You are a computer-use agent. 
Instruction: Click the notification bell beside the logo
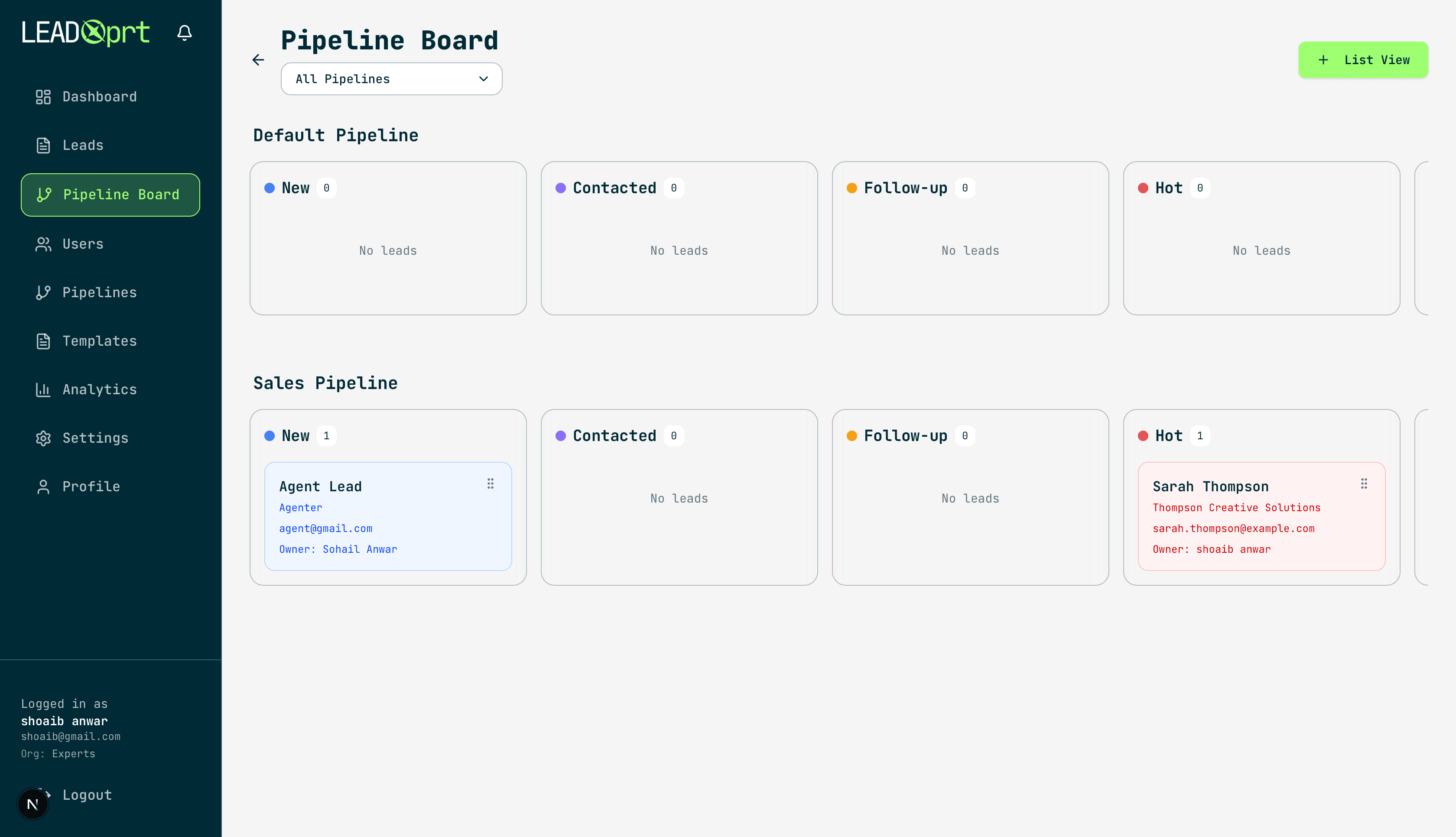(185, 33)
